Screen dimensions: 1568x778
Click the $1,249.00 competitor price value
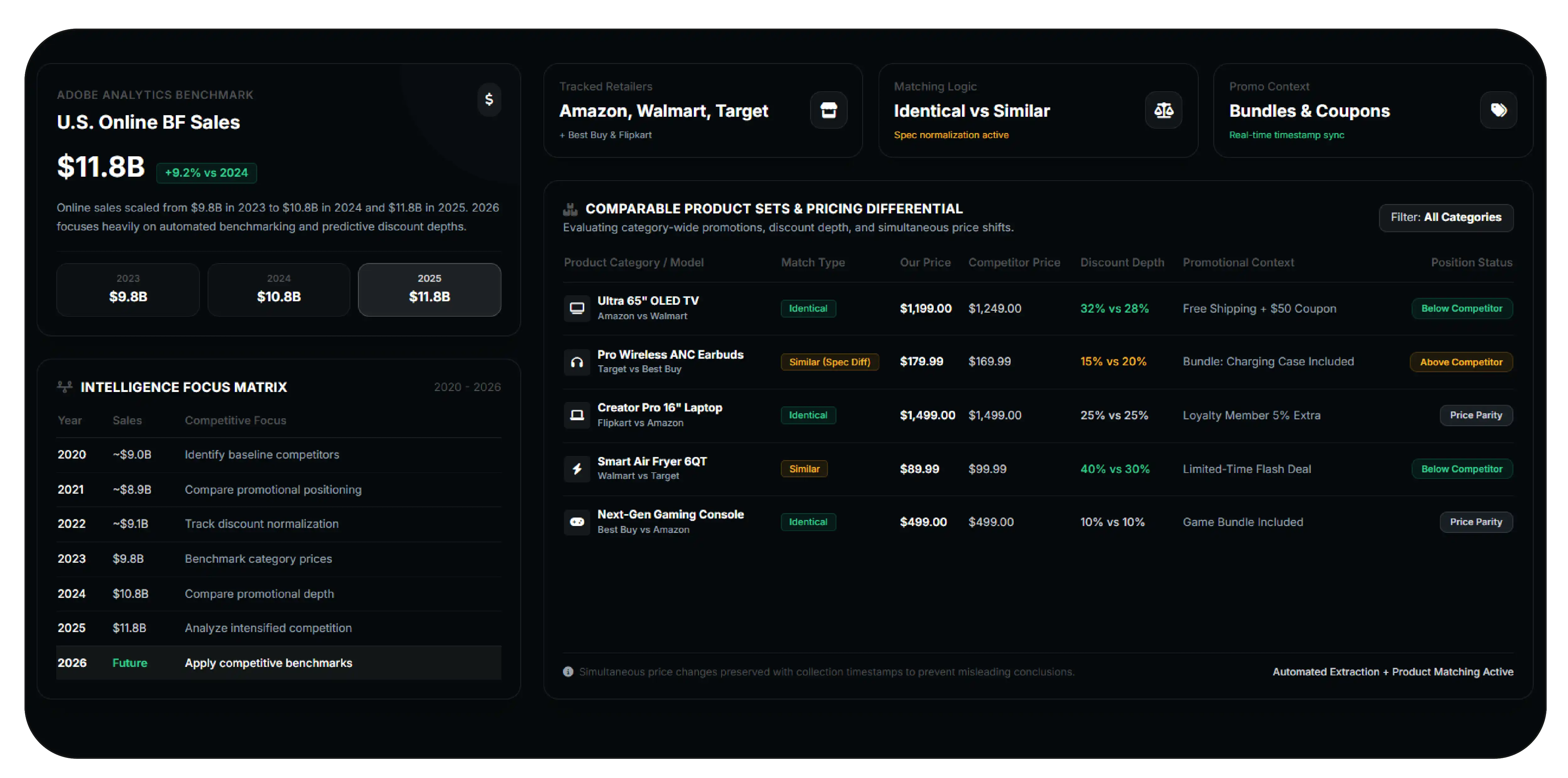tap(995, 309)
